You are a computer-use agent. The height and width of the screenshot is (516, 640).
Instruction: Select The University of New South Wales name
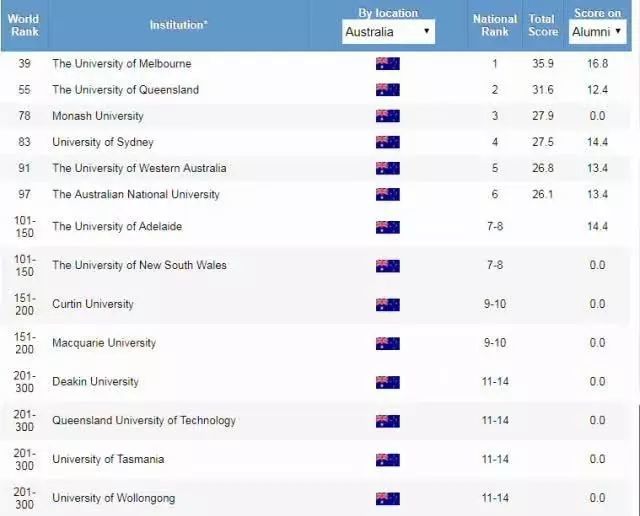point(139,265)
